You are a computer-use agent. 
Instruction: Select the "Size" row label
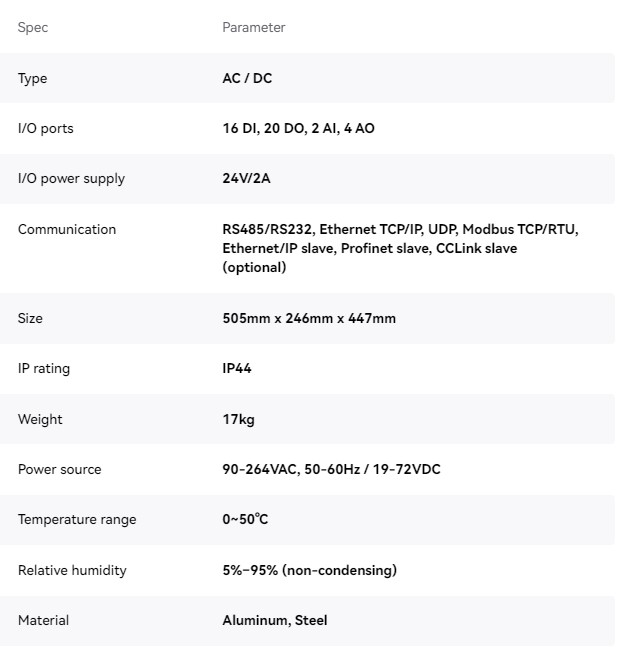(30, 319)
